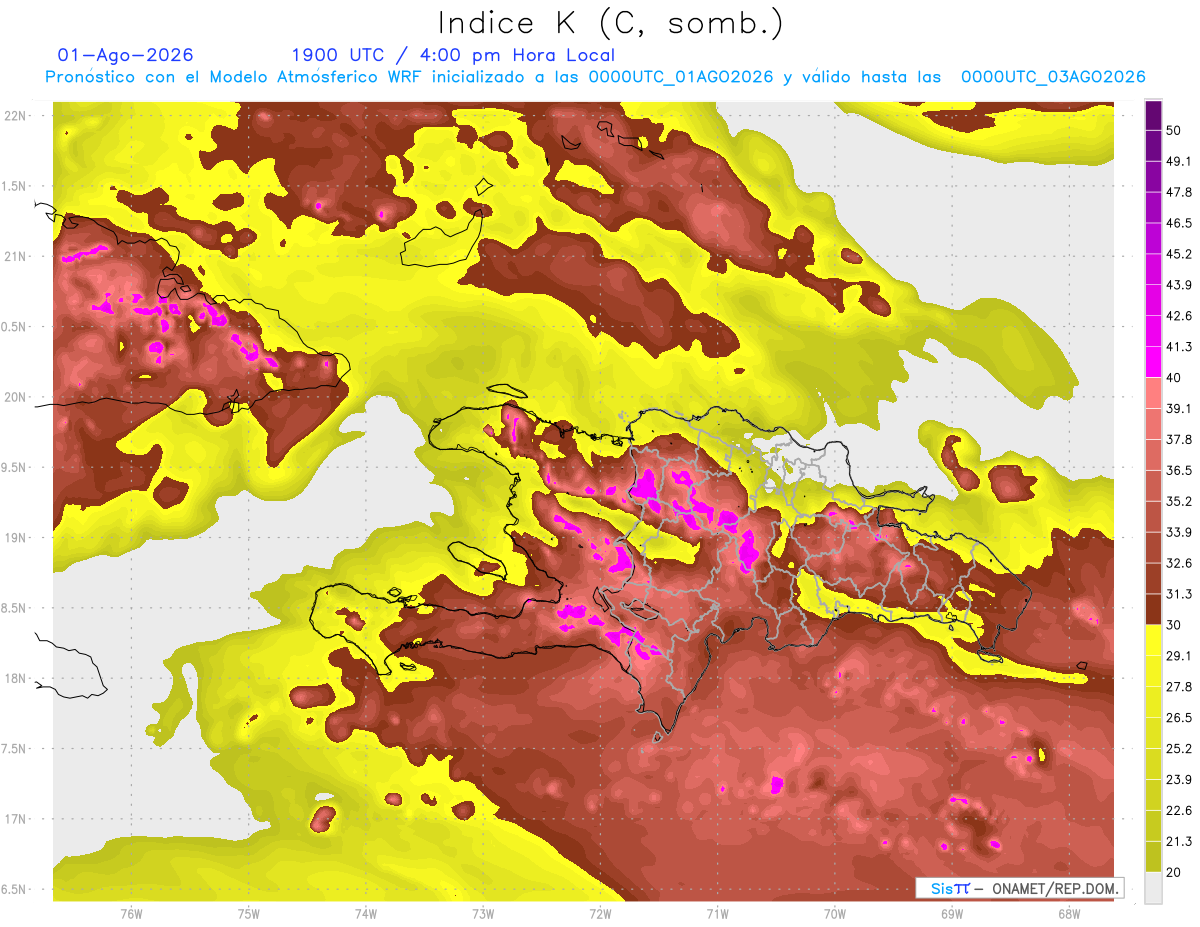Click the colorbar value '45.2'
This screenshot has height=927, width=1200.
point(1178,254)
